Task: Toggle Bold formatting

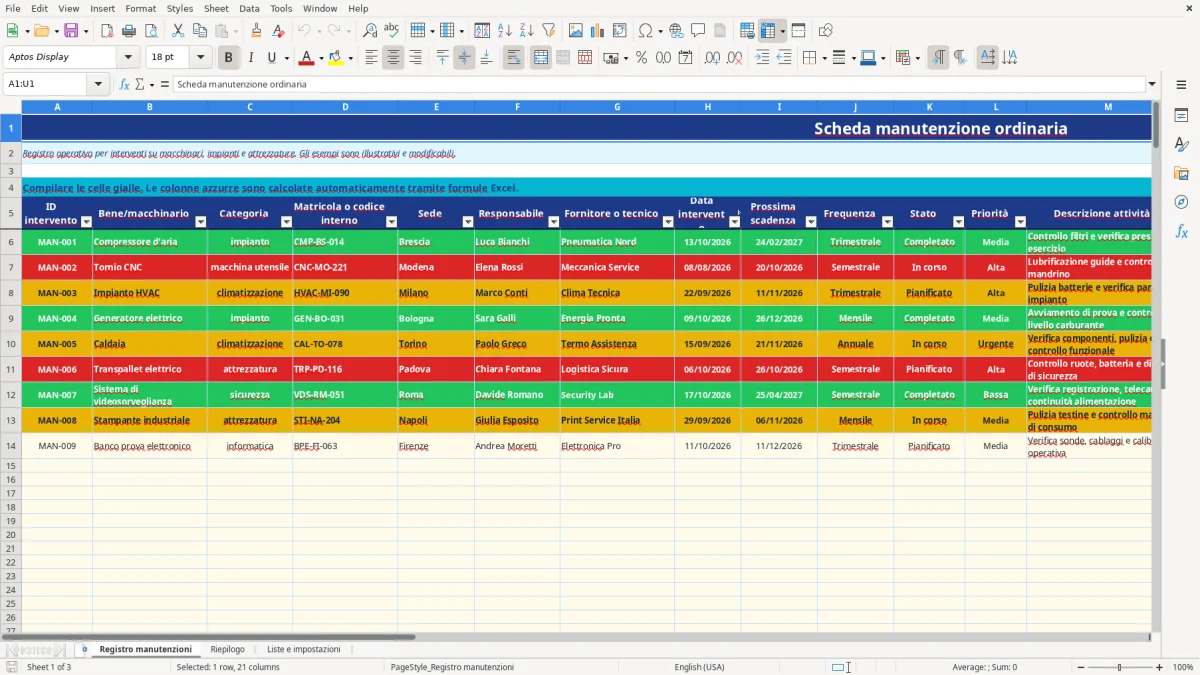Action: pyautogui.click(x=228, y=58)
